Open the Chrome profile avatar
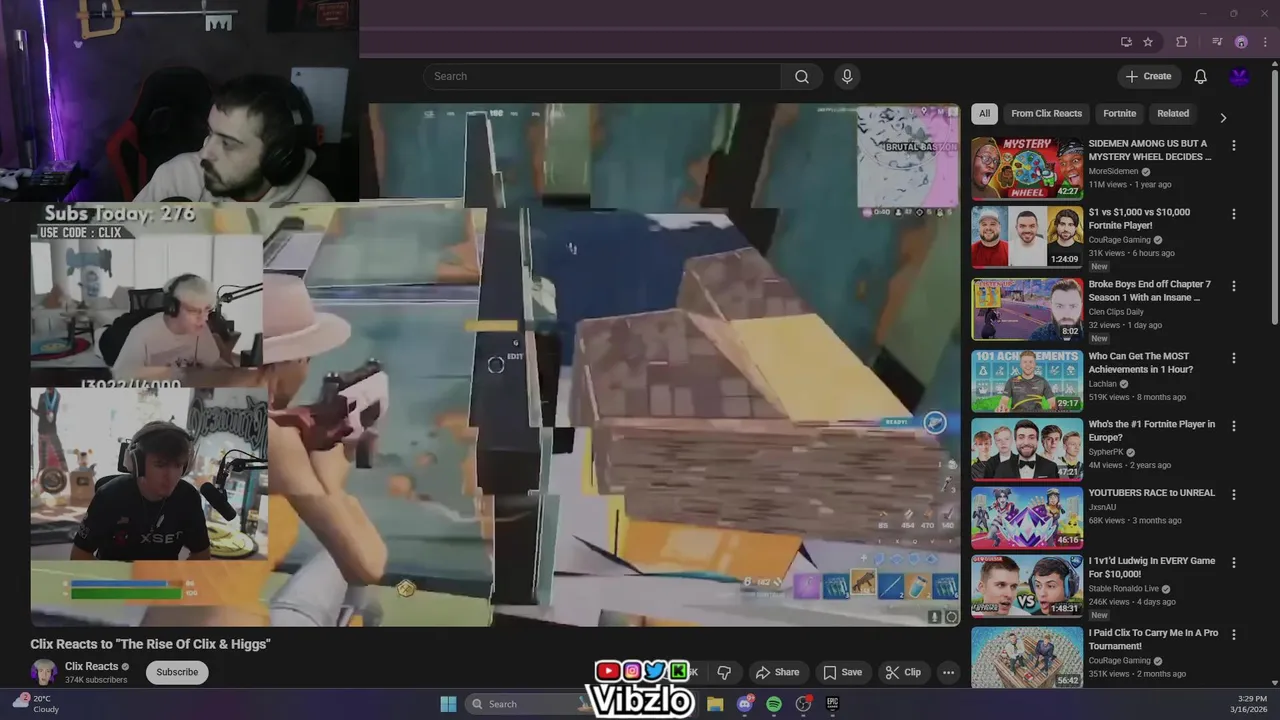The width and height of the screenshot is (1280, 720). [x=1241, y=42]
